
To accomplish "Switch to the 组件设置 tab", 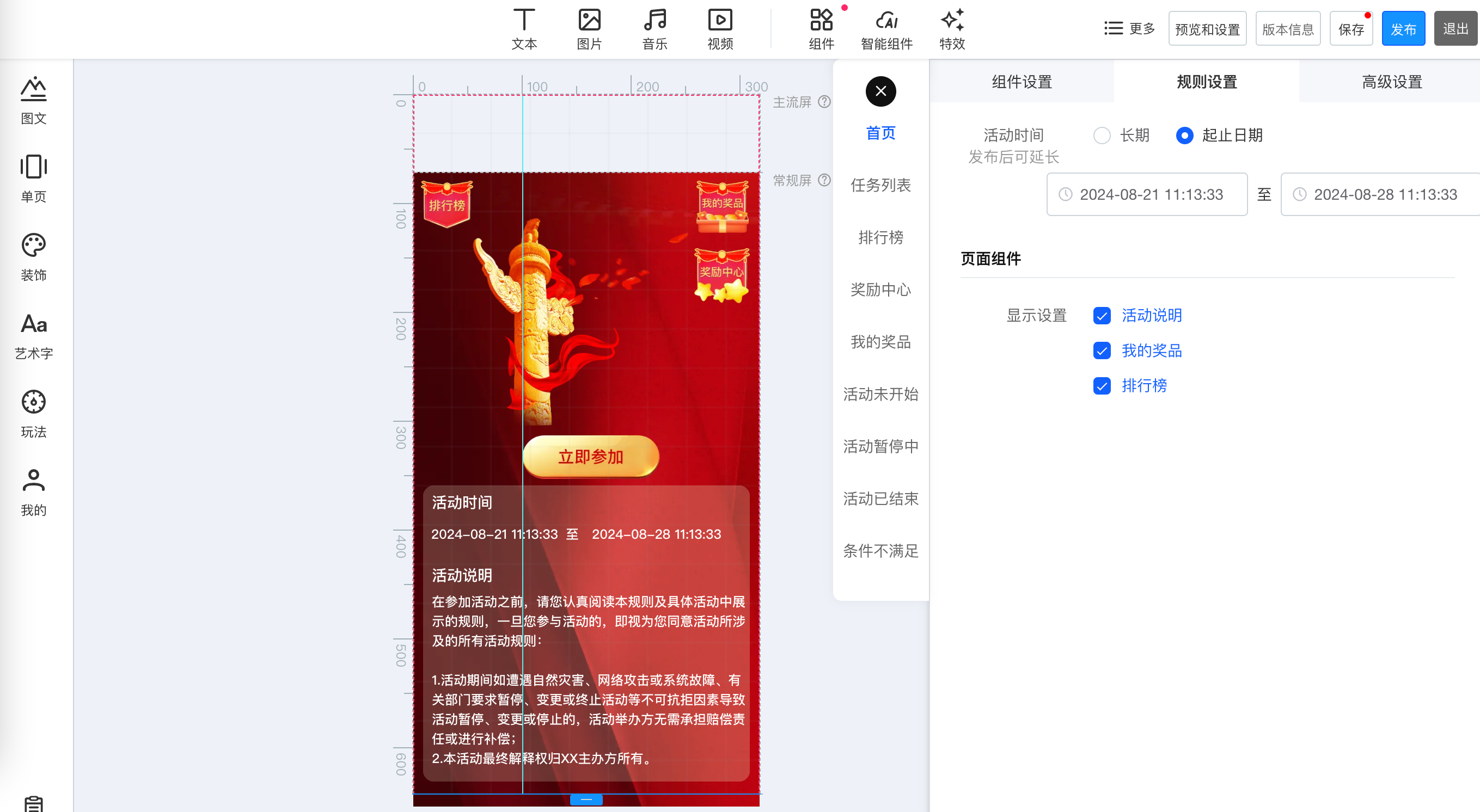I will tap(1022, 82).
